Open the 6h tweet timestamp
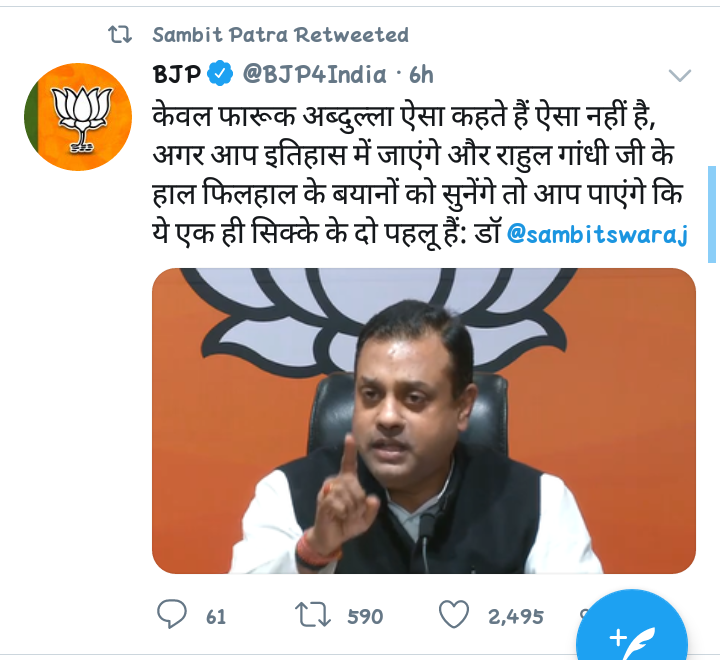 point(421,75)
